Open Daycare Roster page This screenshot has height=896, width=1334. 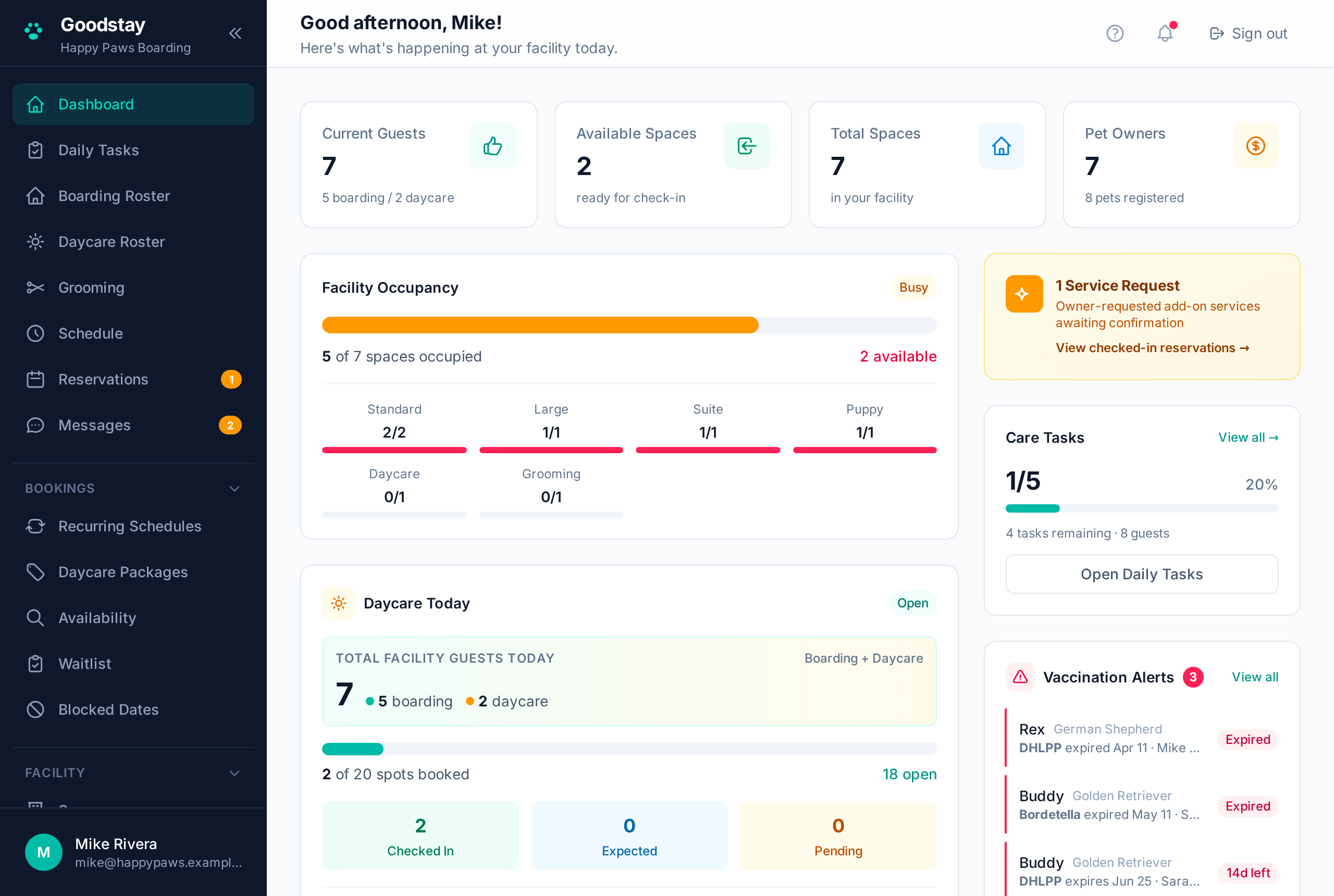[x=133, y=242]
